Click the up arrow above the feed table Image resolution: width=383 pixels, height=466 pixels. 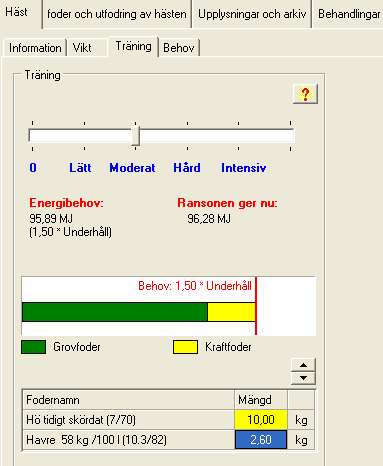pyautogui.click(x=303, y=365)
